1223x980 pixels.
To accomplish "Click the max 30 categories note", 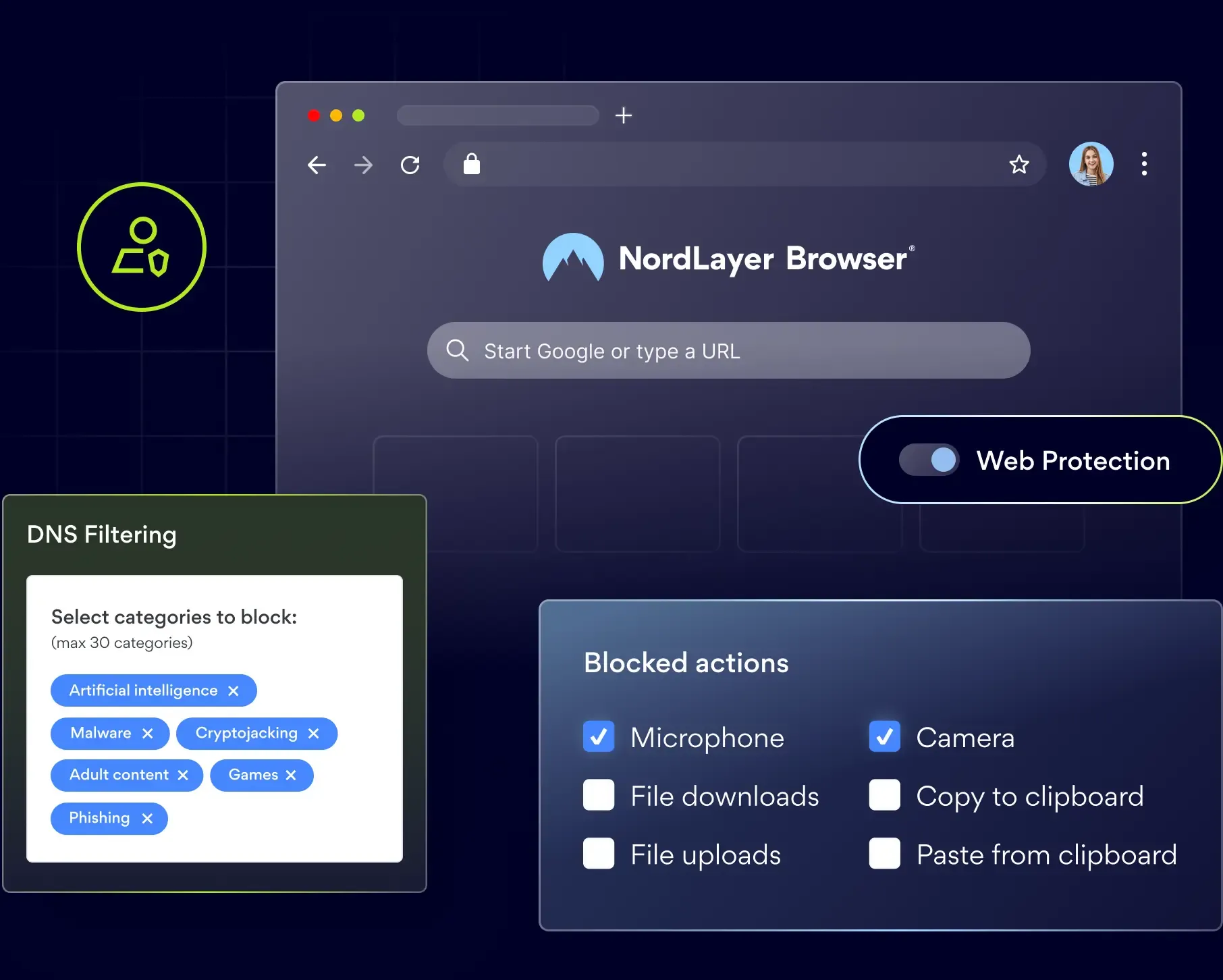I will point(122,643).
